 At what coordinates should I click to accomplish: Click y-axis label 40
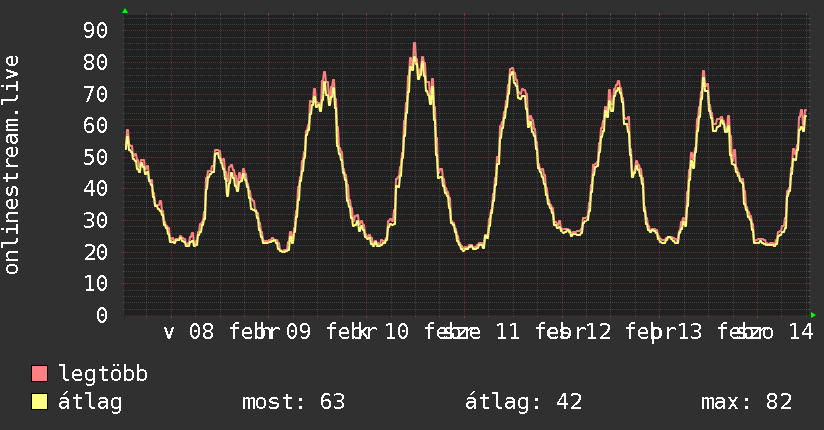[x=96, y=189]
